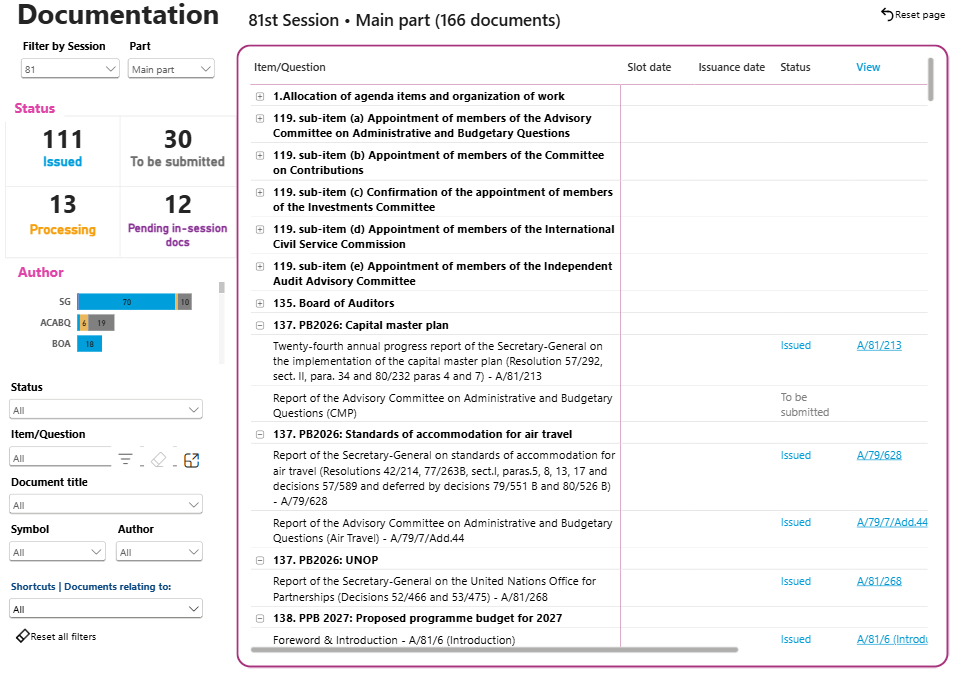This screenshot has width=954, height=673.
Task: Open the Symbol filter dropdown
Action: click(57, 552)
